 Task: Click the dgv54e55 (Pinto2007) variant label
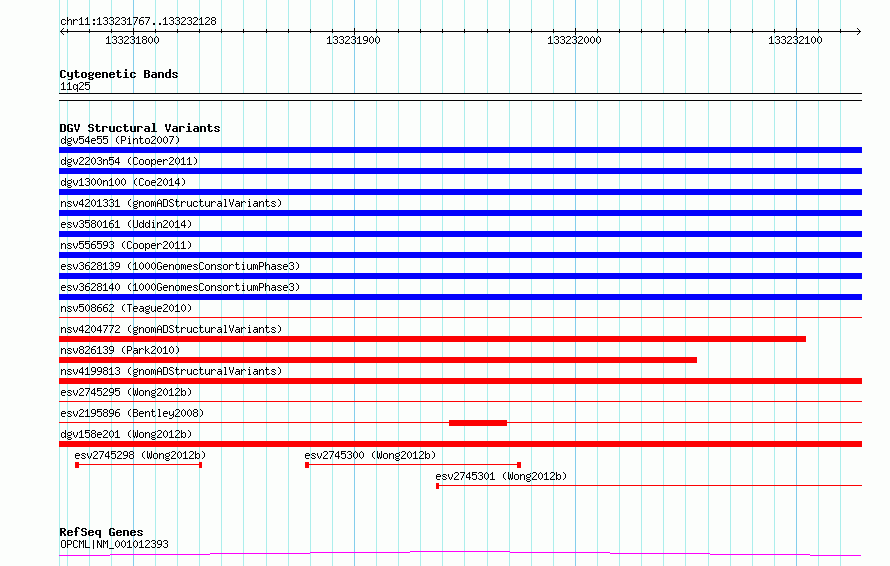pos(120,140)
